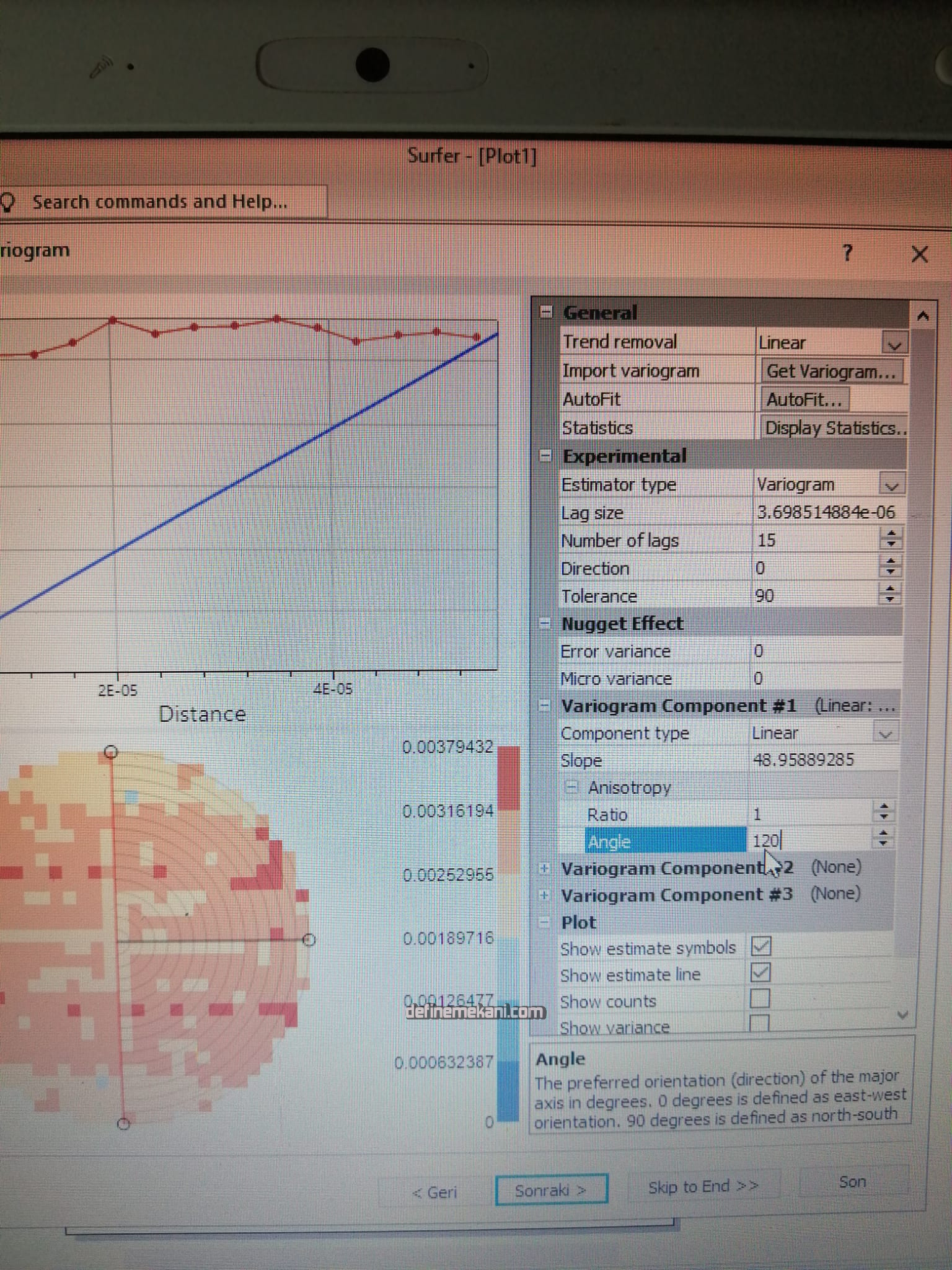The width and height of the screenshot is (952, 1270).
Task: Click the Skip to End button
Action: coord(703,1187)
